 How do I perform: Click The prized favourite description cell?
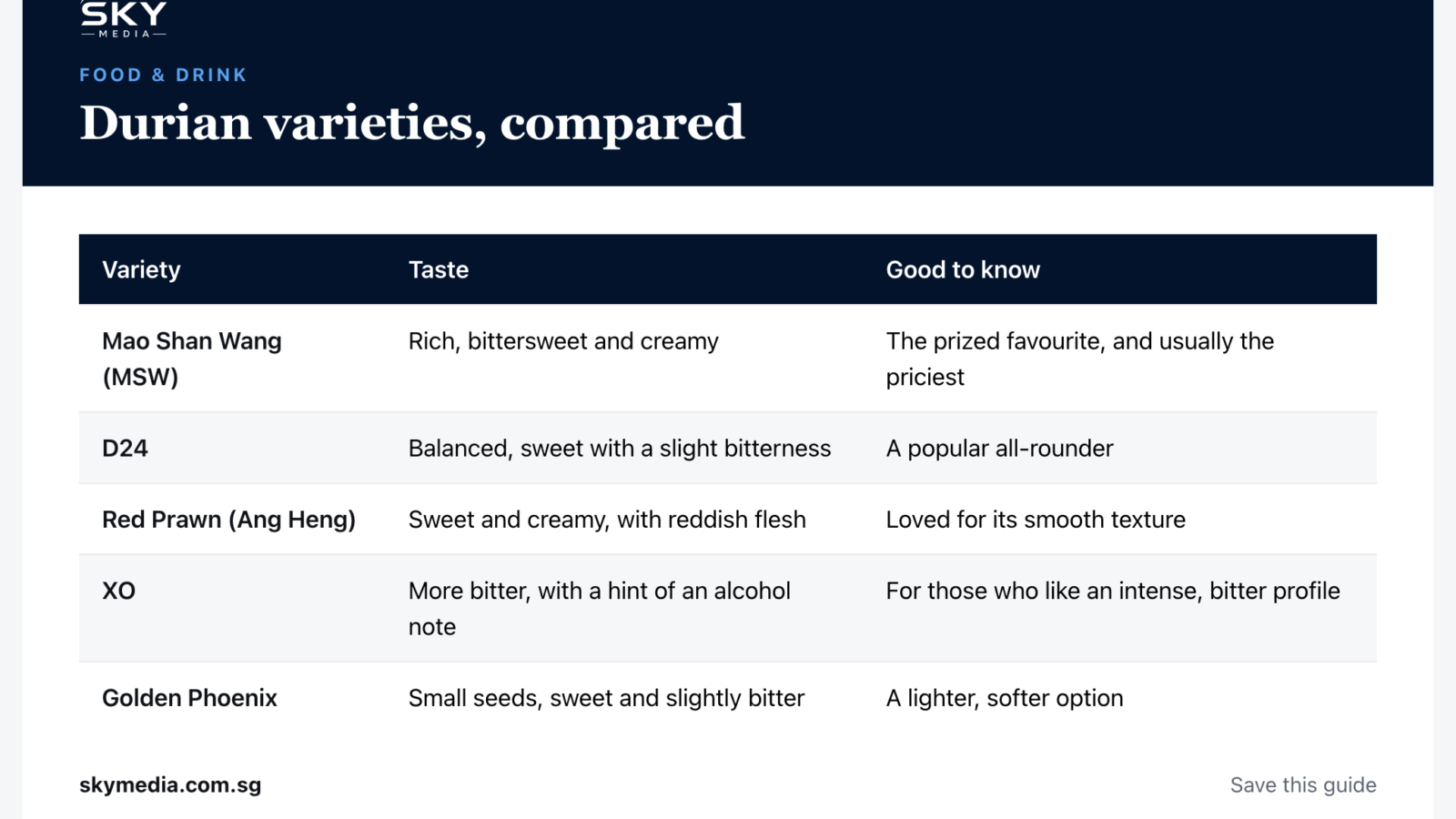1080,359
